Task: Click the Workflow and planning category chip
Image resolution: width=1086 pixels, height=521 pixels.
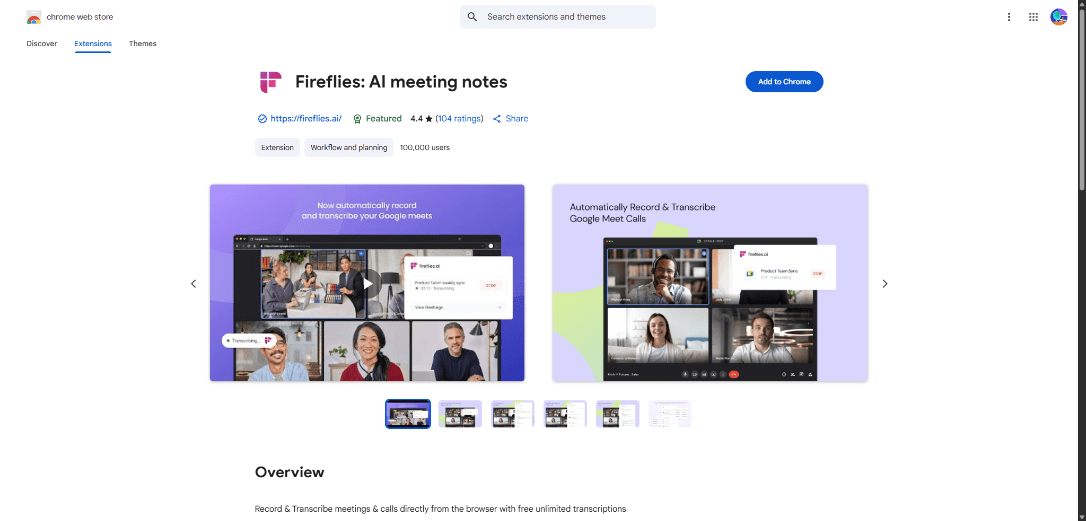Action: pos(348,147)
